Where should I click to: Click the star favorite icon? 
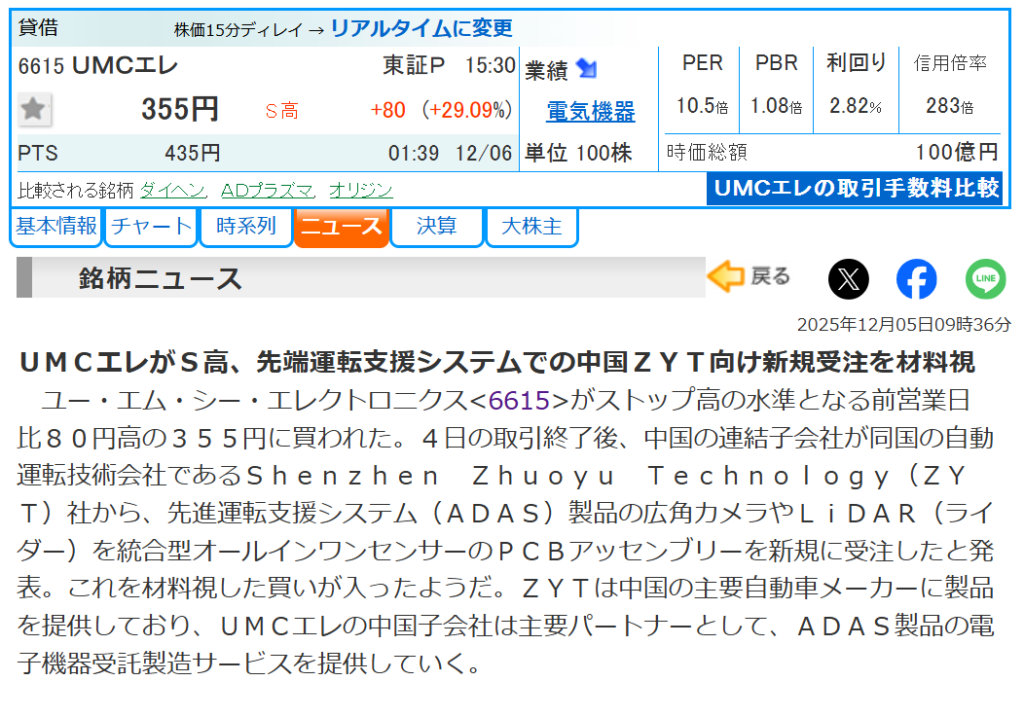coord(35,109)
